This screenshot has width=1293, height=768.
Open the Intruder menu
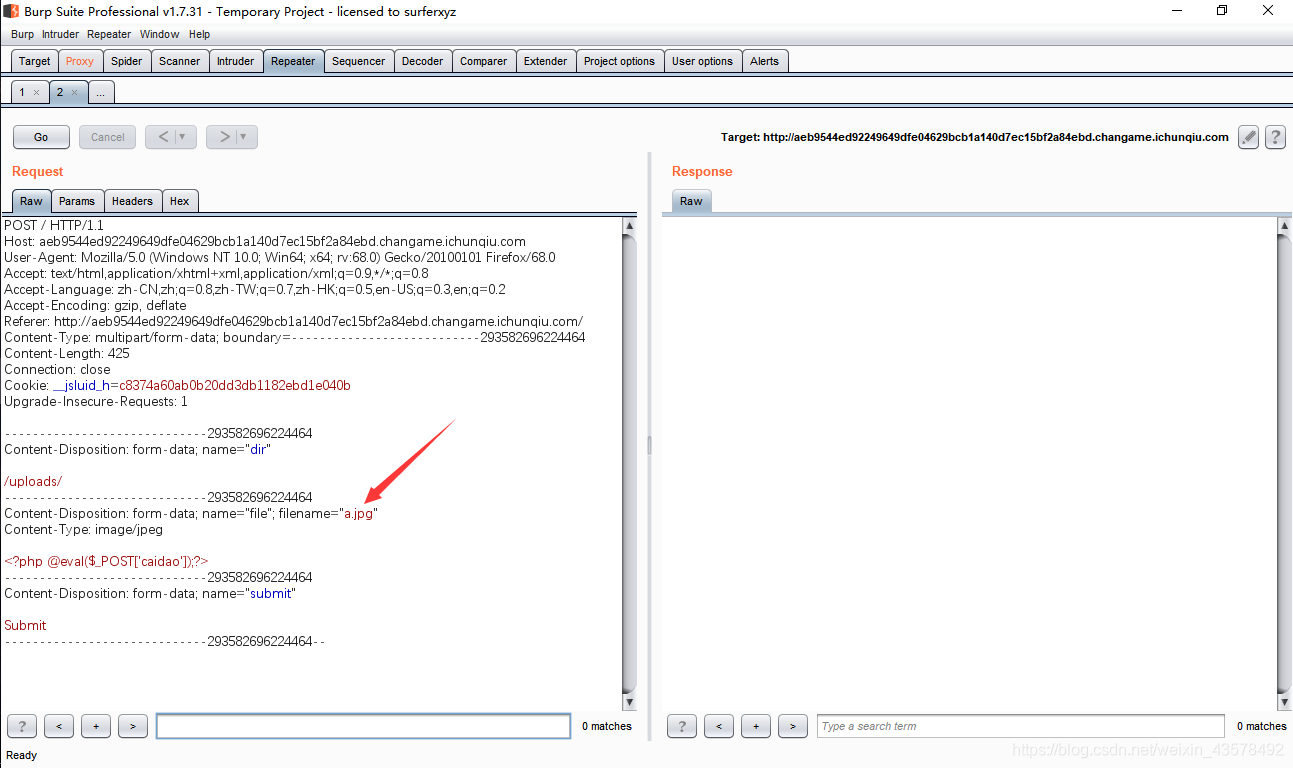[x=60, y=34]
